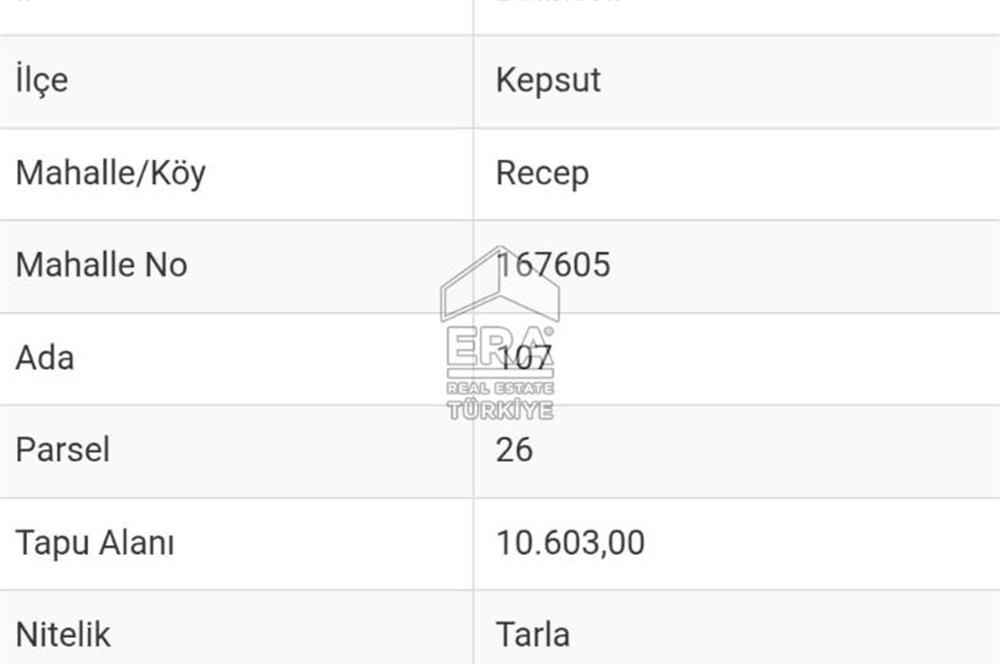This screenshot has width=1000, height=664.
Task: Select the Ada value 107
Action: click(x=524, y=358)
